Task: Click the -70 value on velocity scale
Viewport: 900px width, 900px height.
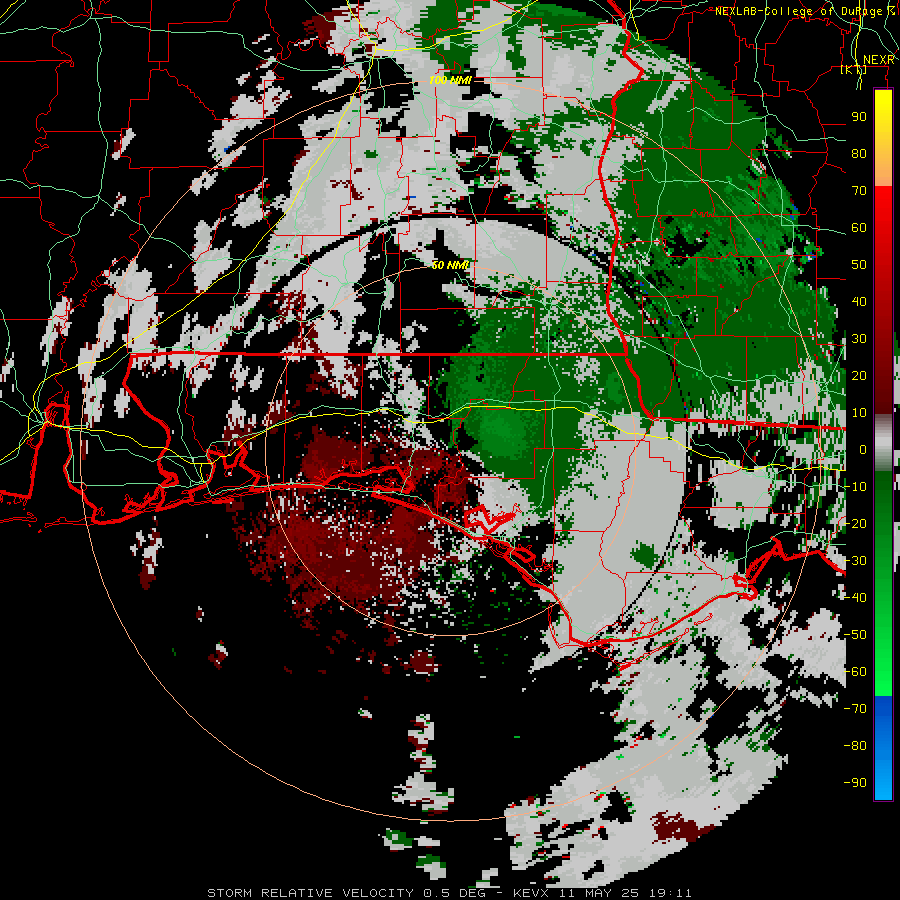Action: (x=855, y=708)
